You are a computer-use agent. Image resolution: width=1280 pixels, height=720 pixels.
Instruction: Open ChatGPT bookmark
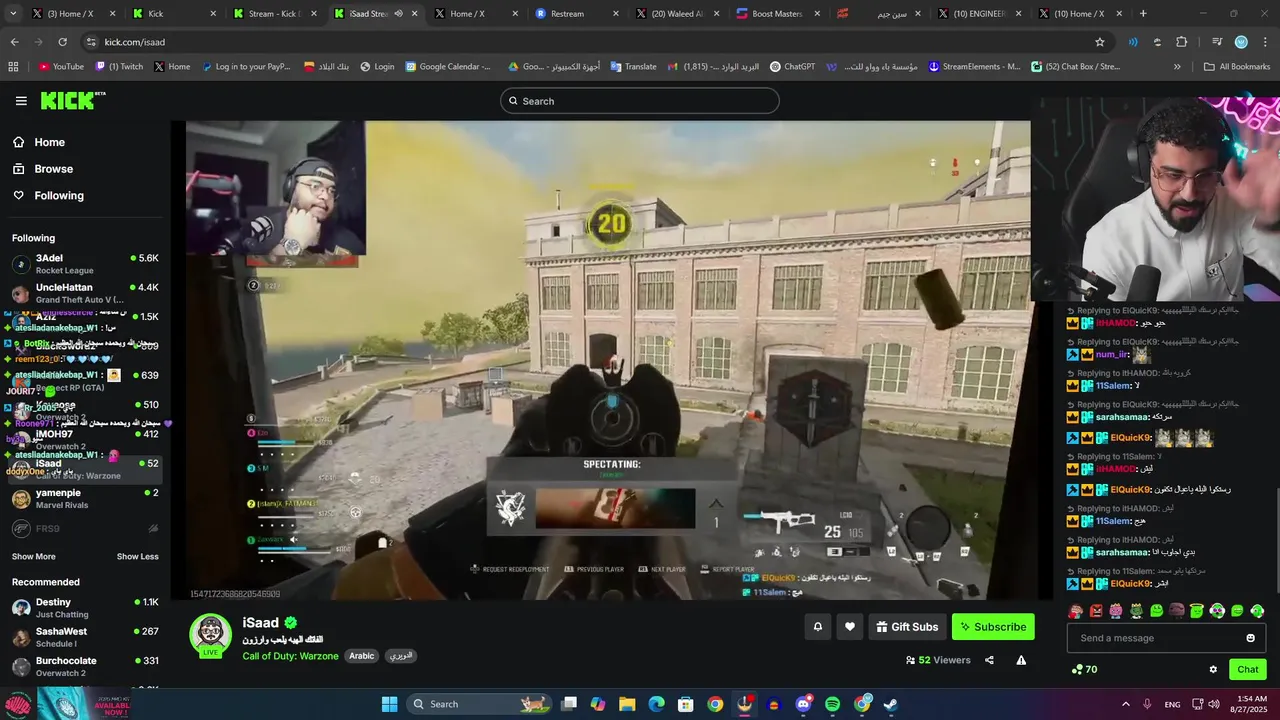793,67
